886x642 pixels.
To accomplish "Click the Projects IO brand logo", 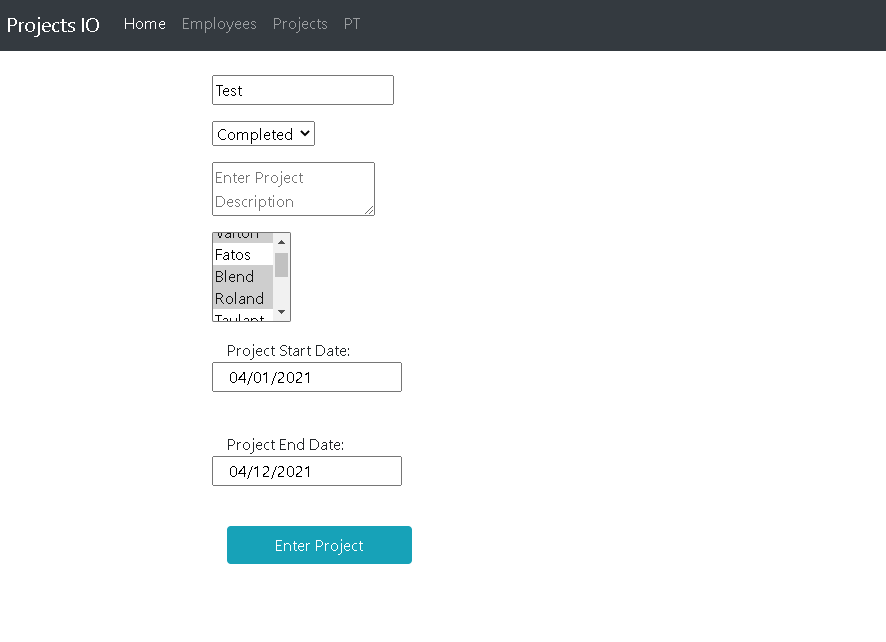I will pyautogui.click(x=52, y=24).
